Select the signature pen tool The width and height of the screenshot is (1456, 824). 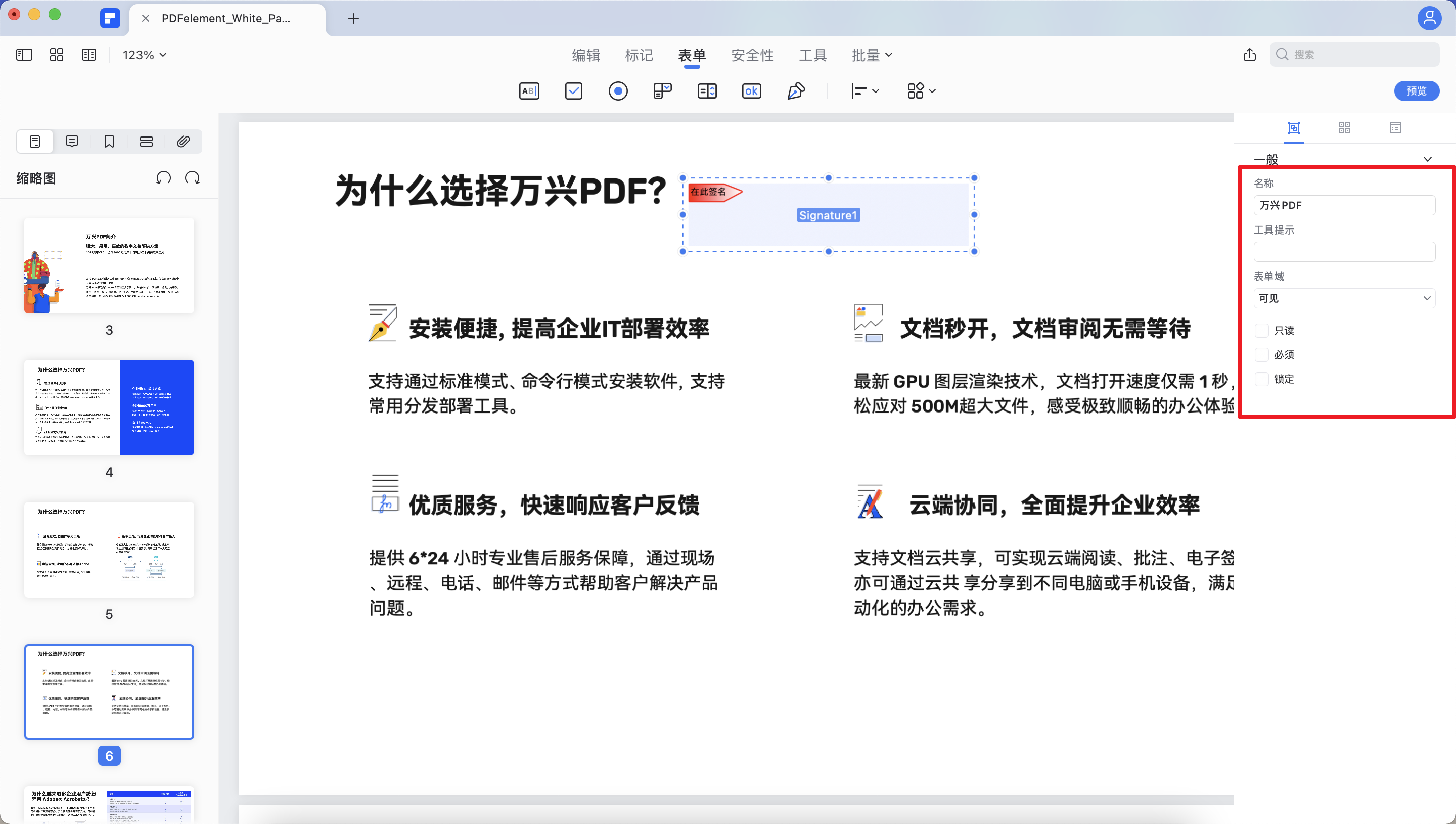pyautogui.click(x=796, y=90)
